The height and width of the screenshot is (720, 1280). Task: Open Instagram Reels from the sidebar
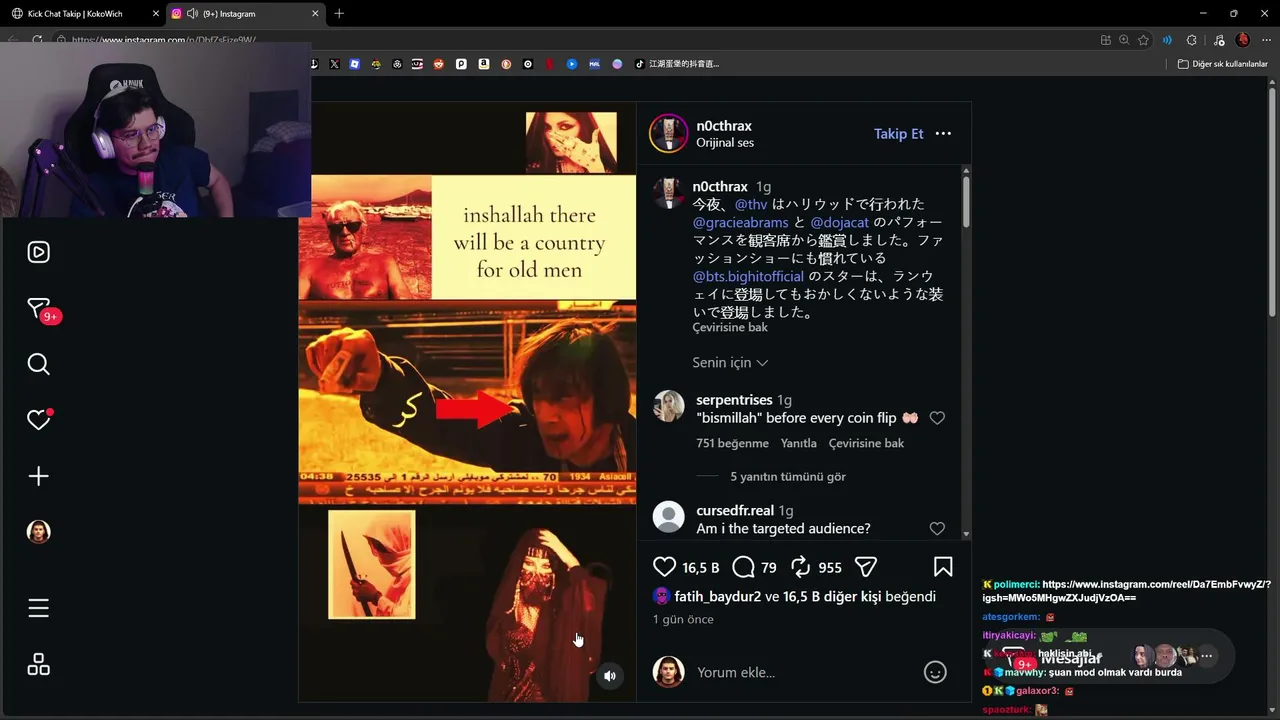coord(38,252)
